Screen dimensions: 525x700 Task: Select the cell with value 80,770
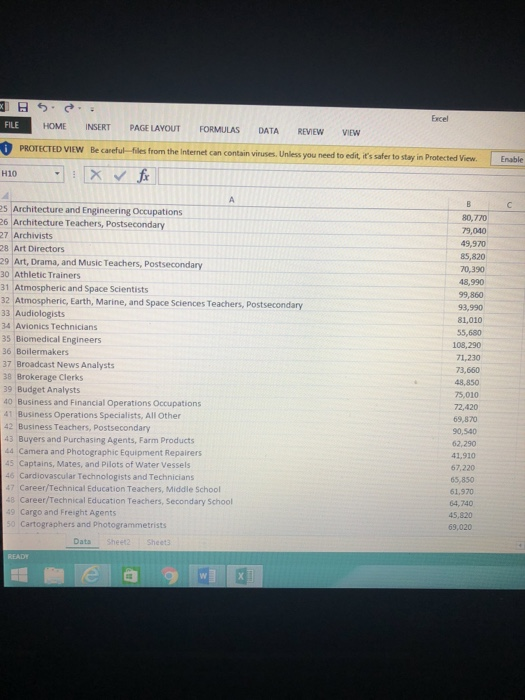(468, 218)
